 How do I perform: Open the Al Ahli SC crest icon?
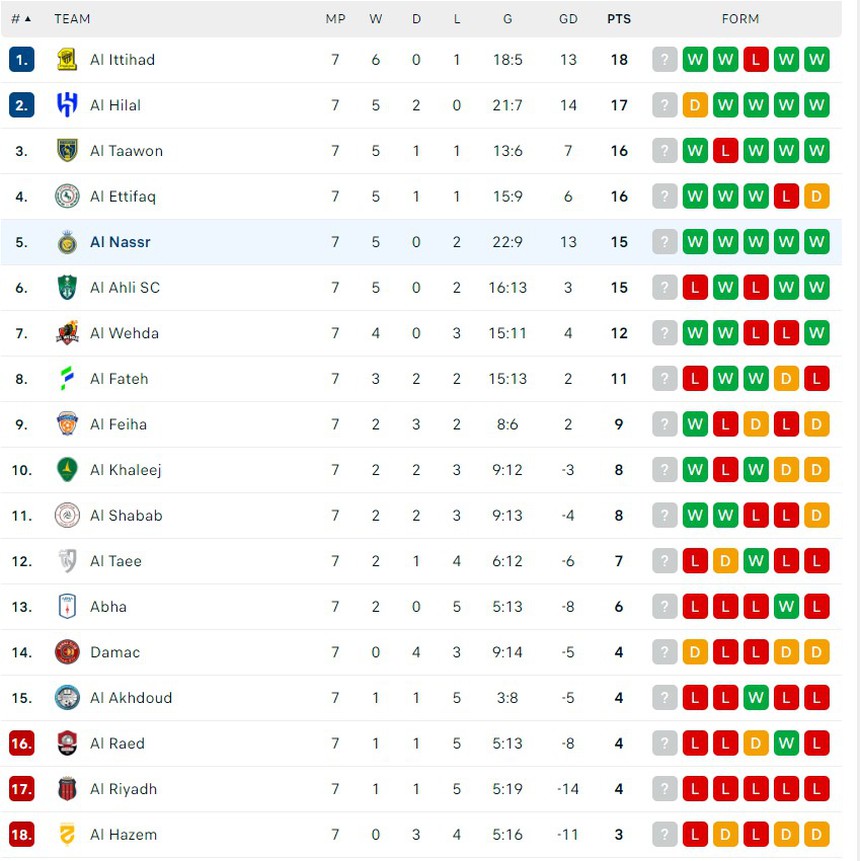pyautogui.click(x=67, y=287)
